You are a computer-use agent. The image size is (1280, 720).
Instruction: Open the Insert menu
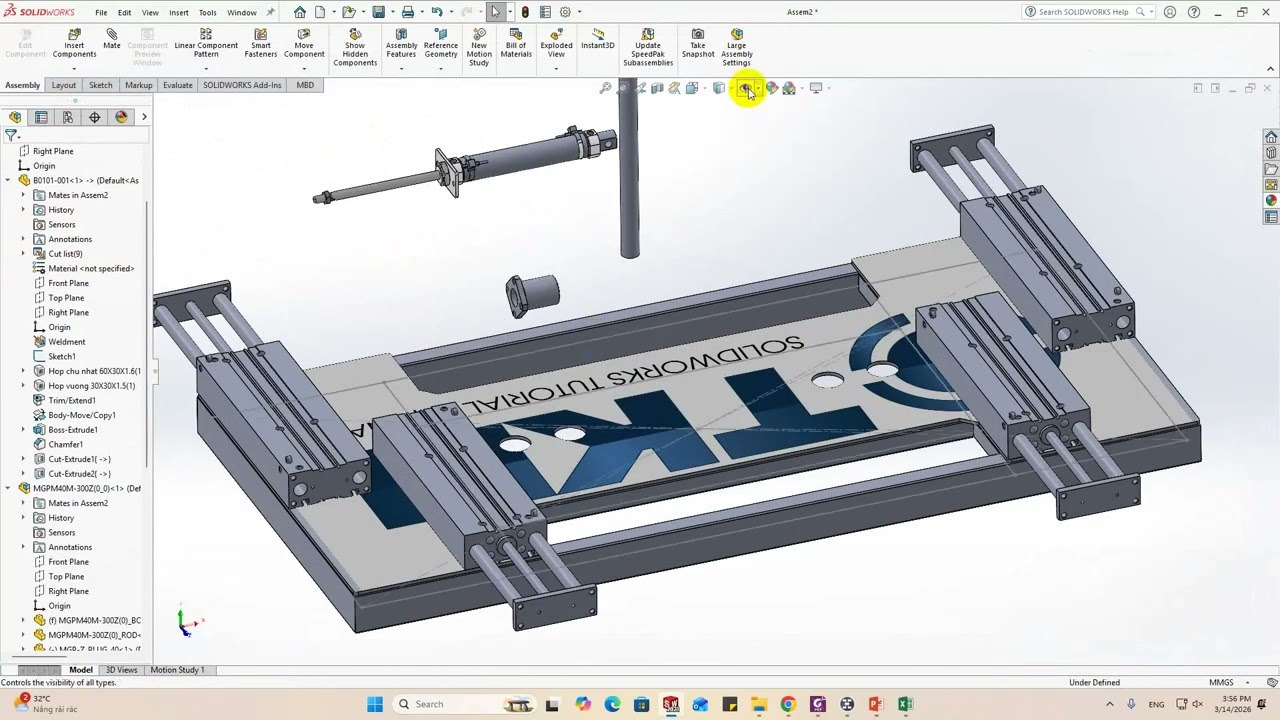pyautogui.click(x=178, y=12)
